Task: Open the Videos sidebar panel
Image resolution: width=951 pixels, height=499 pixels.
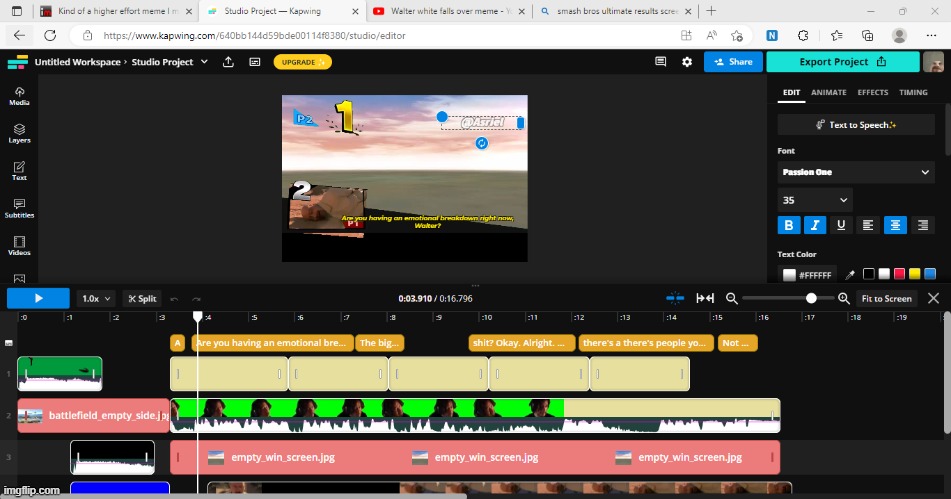Action: [19, 246]
